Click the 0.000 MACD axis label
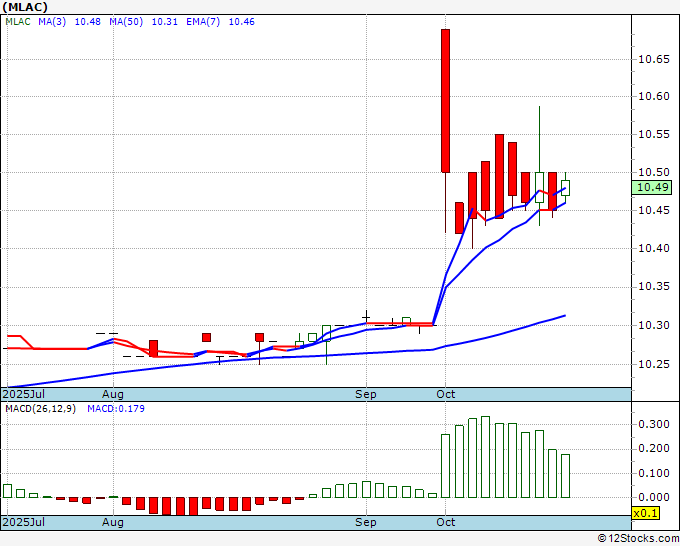This screenshot has height=546, width=680. 654,497
